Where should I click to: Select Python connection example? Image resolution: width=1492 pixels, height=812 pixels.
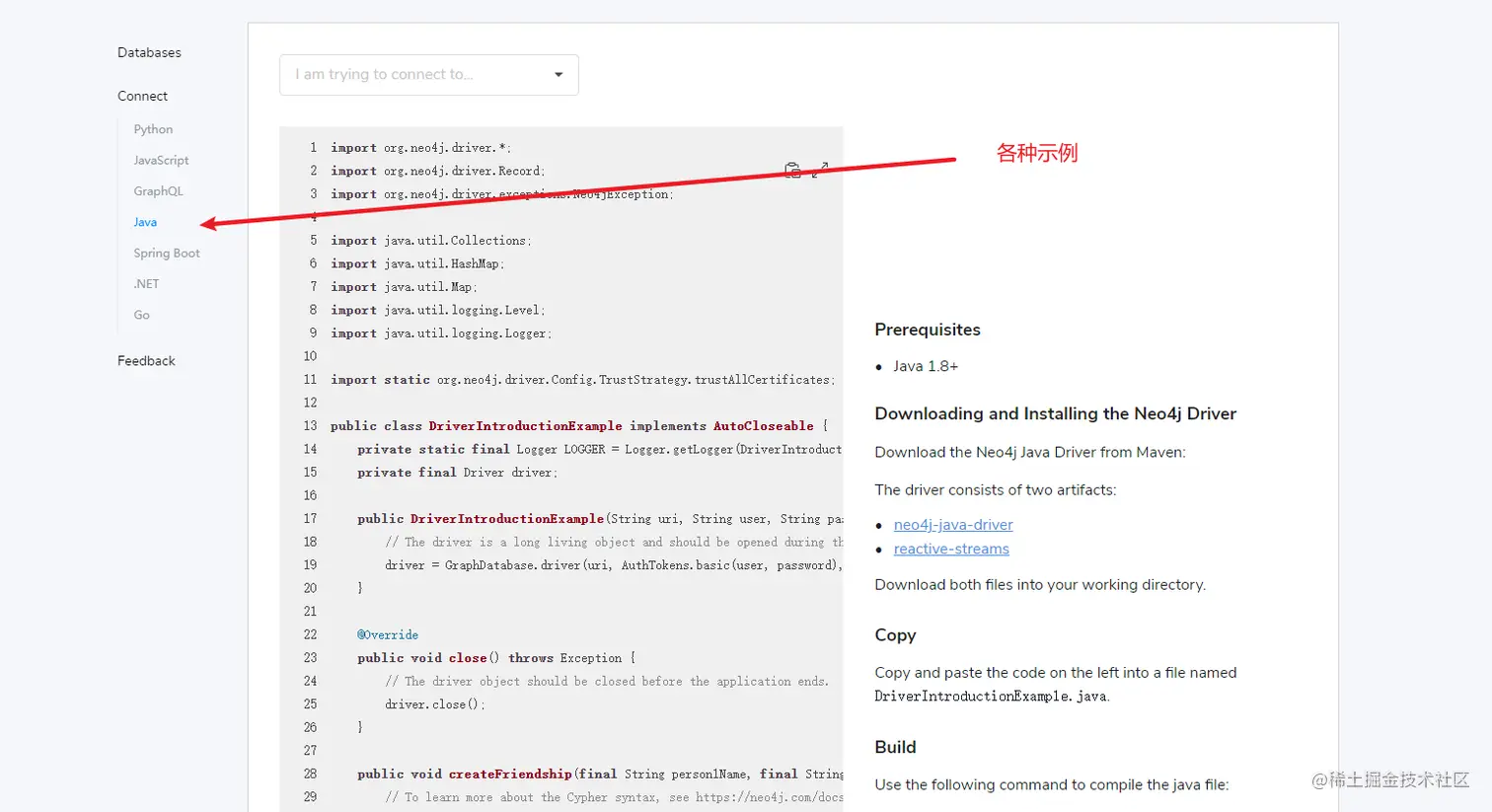(x=153, y=129)
